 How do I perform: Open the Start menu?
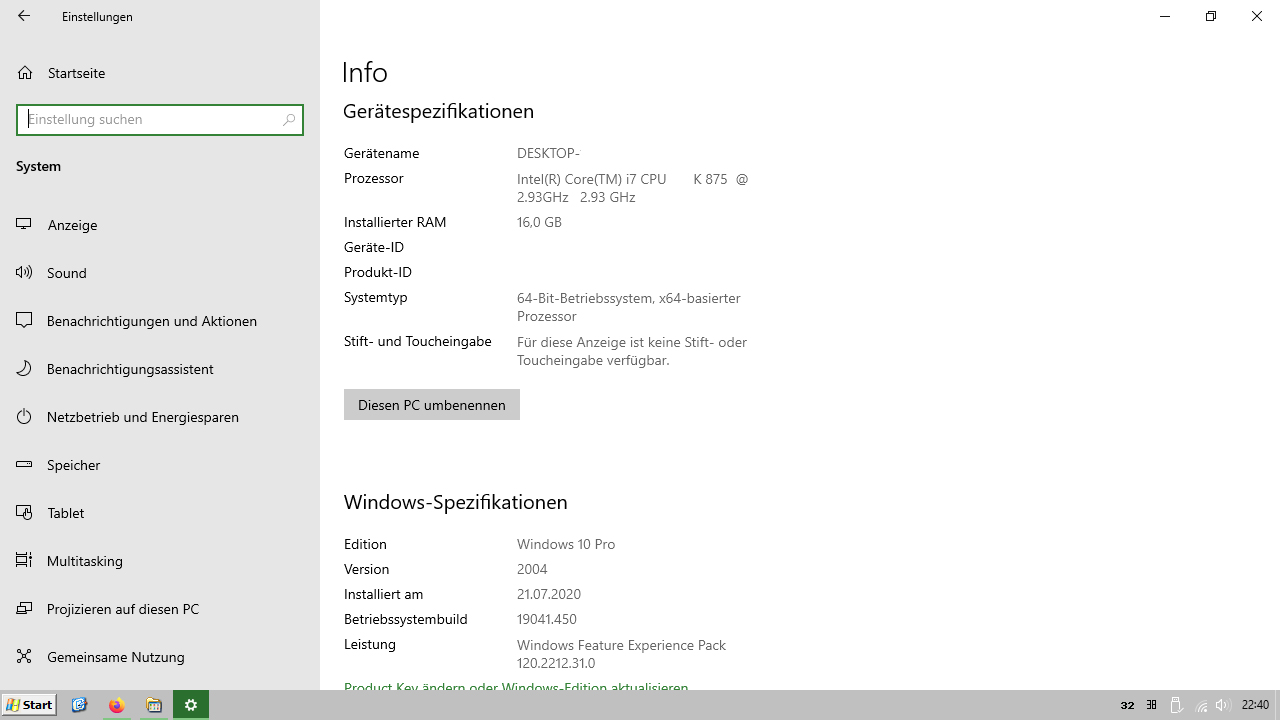(29, 705)
